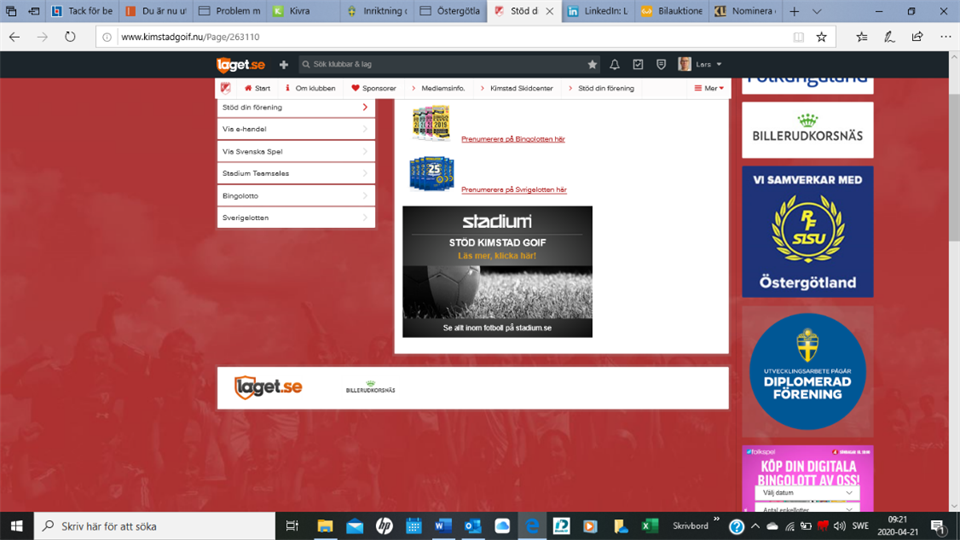Click the Stadium Stöd Kimstad GOIF banner

tap(497, 271)
